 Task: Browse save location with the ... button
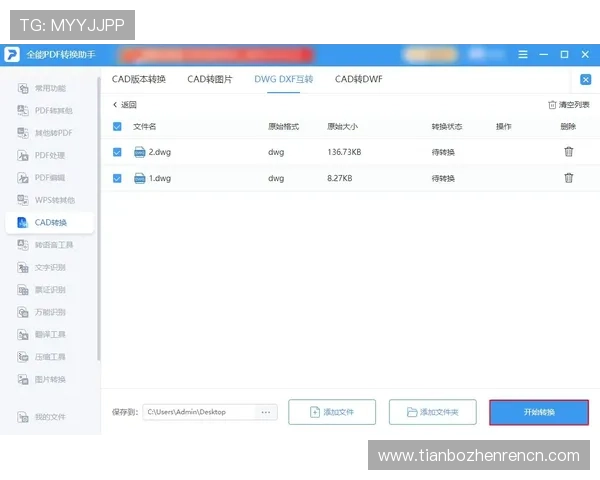(266, 412)
